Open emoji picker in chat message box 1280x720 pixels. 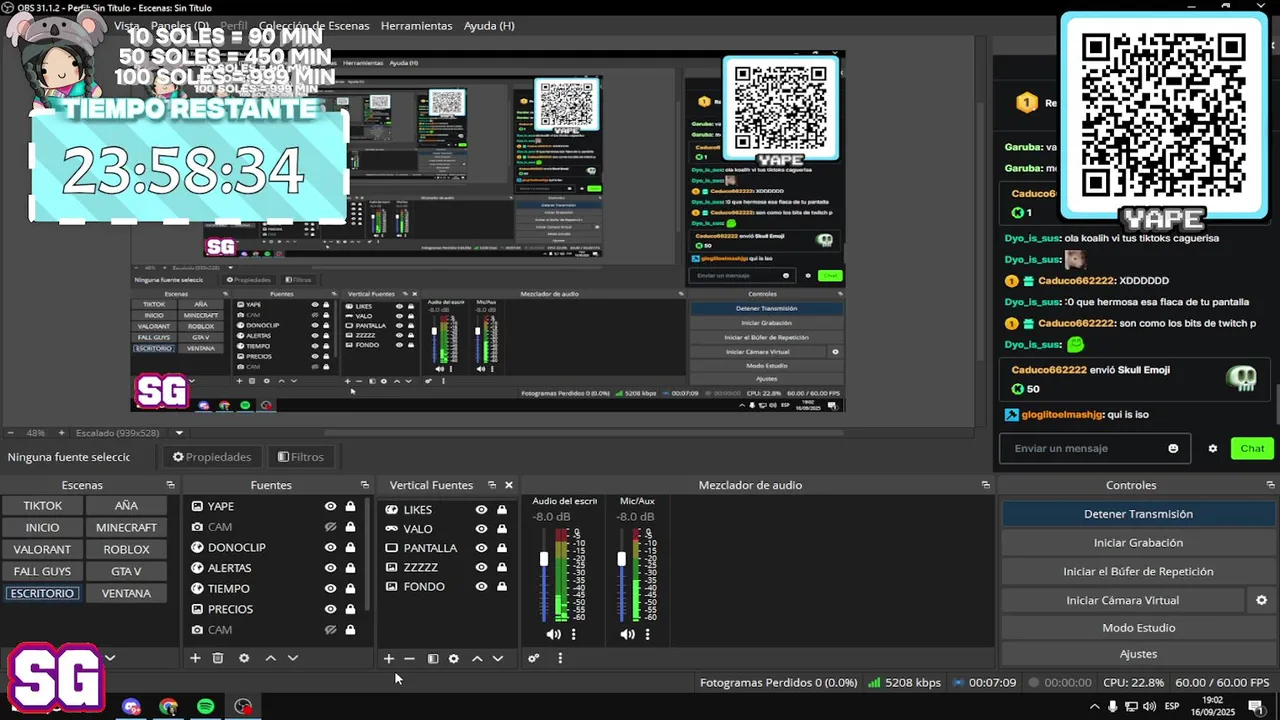coord(1173,448)
